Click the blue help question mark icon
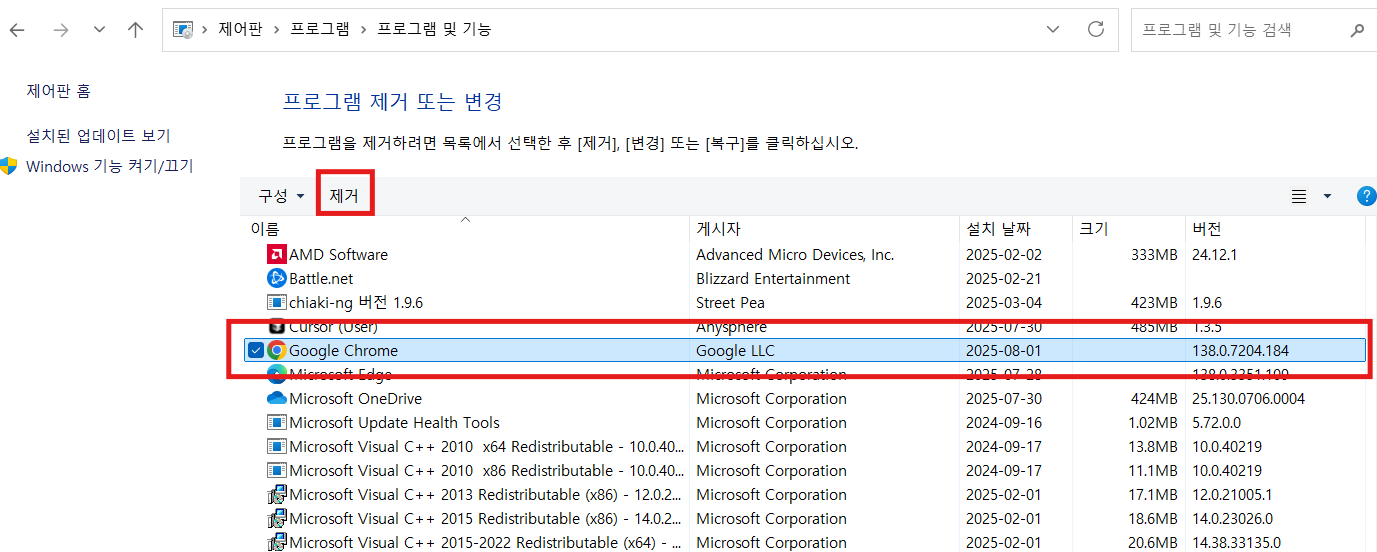The height and width of the screenshot is (552, 1377). coord(1366,196)
